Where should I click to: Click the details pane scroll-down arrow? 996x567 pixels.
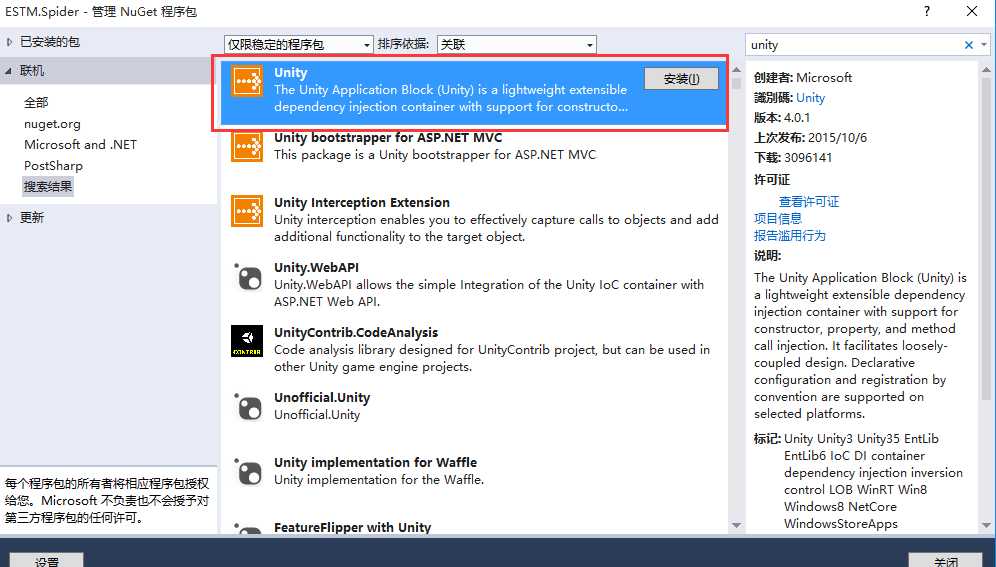click(x=986, y=525)
